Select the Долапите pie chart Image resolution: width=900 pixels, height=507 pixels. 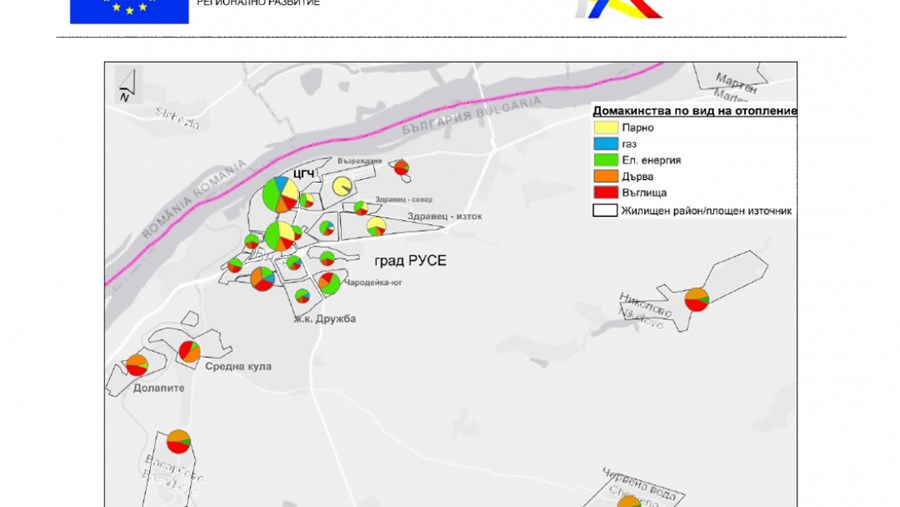pyautogui.click(x=137, y=365)
